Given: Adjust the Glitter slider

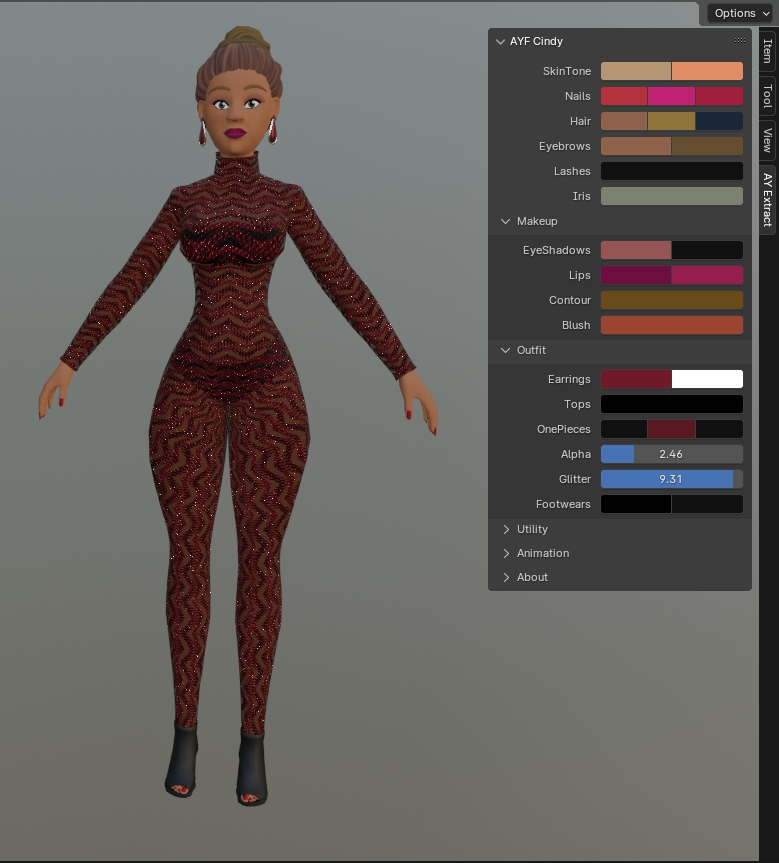Looking at the screenshot, I should (671, 479).
